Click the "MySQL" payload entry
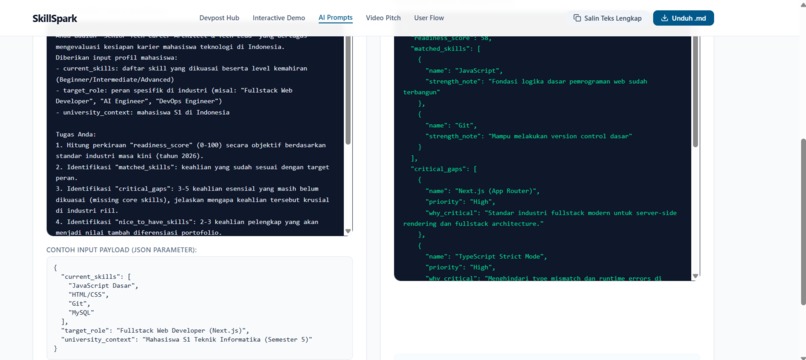 click(x=81, y=312)
